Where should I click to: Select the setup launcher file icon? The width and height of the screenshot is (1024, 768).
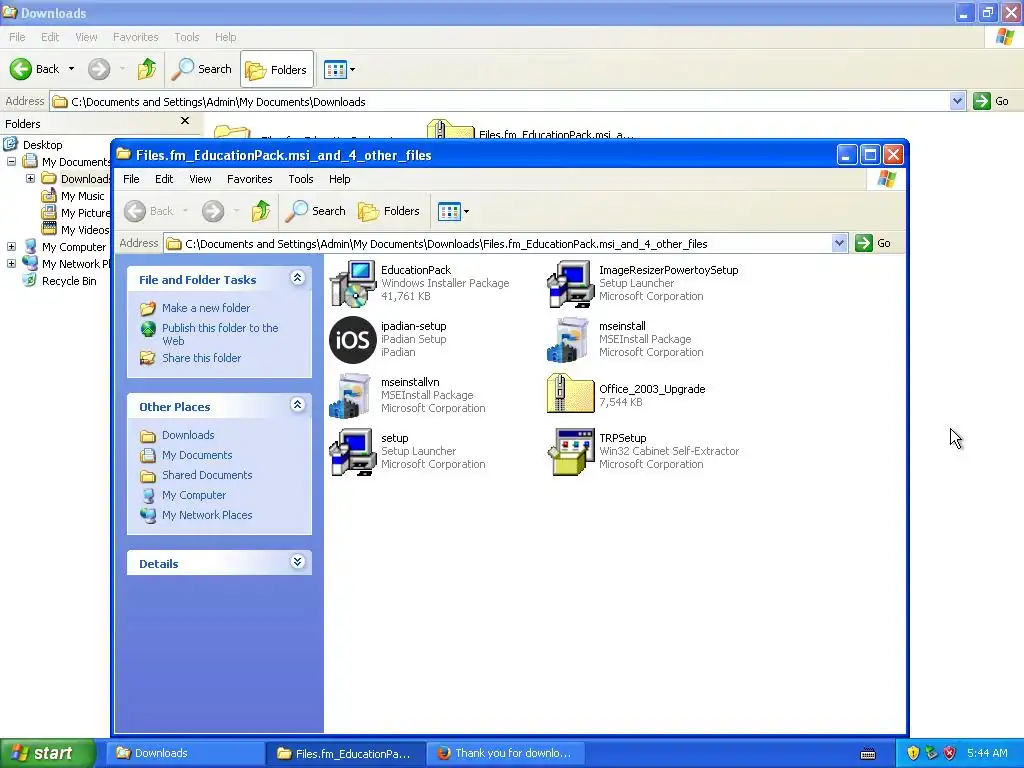coord(353,452)
